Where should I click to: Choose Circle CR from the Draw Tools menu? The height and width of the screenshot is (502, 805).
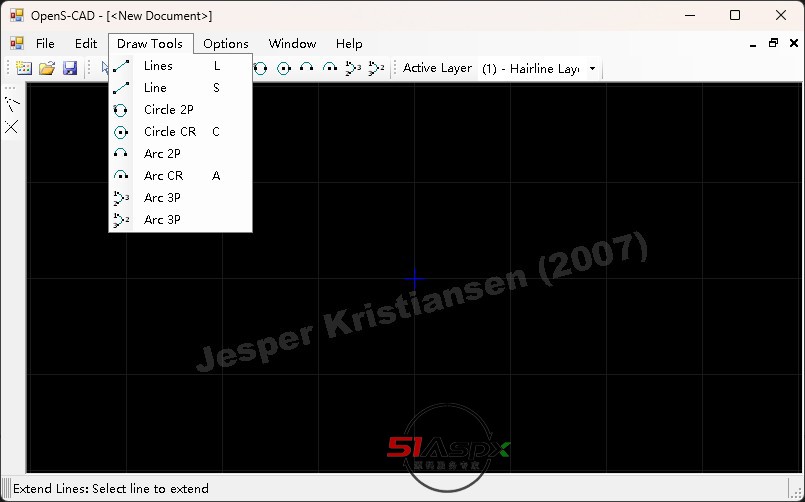pyautogui.click(x=180, y=132)
